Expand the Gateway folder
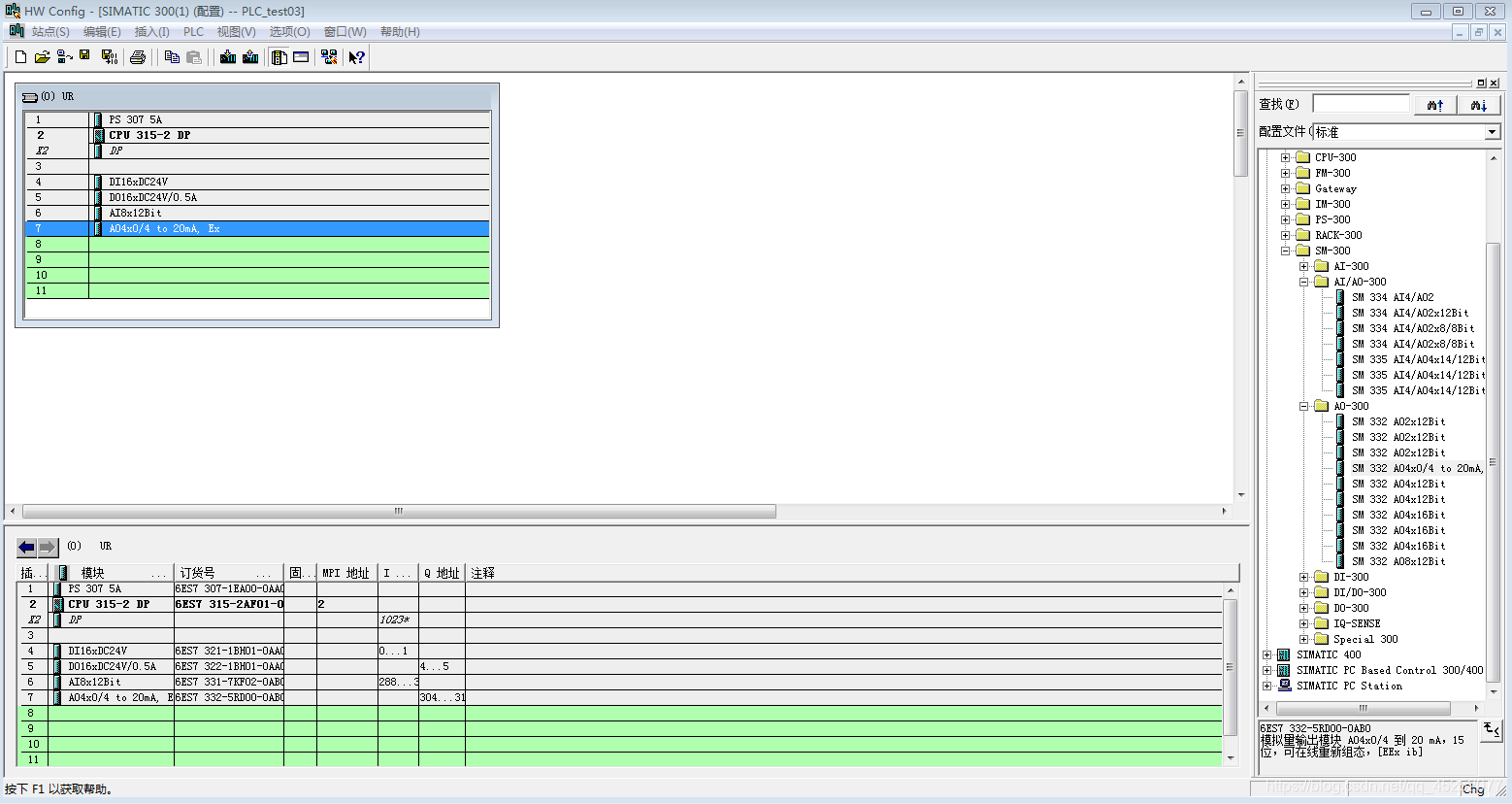Screen dimensions: 1512x804 1285,188
